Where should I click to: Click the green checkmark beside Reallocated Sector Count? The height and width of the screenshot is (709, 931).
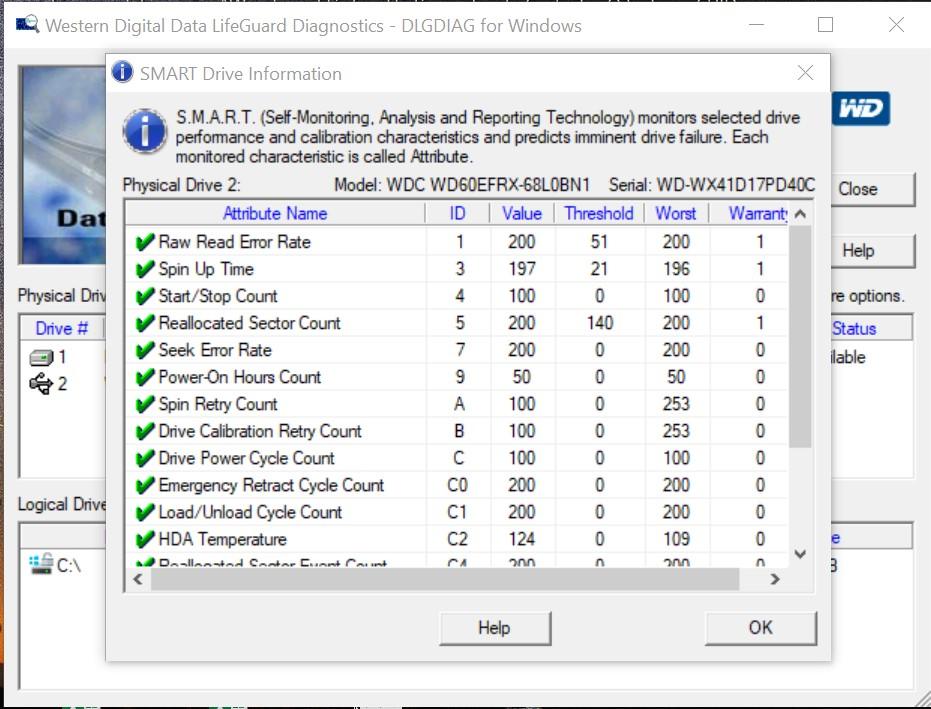click(x=144, y=324)
